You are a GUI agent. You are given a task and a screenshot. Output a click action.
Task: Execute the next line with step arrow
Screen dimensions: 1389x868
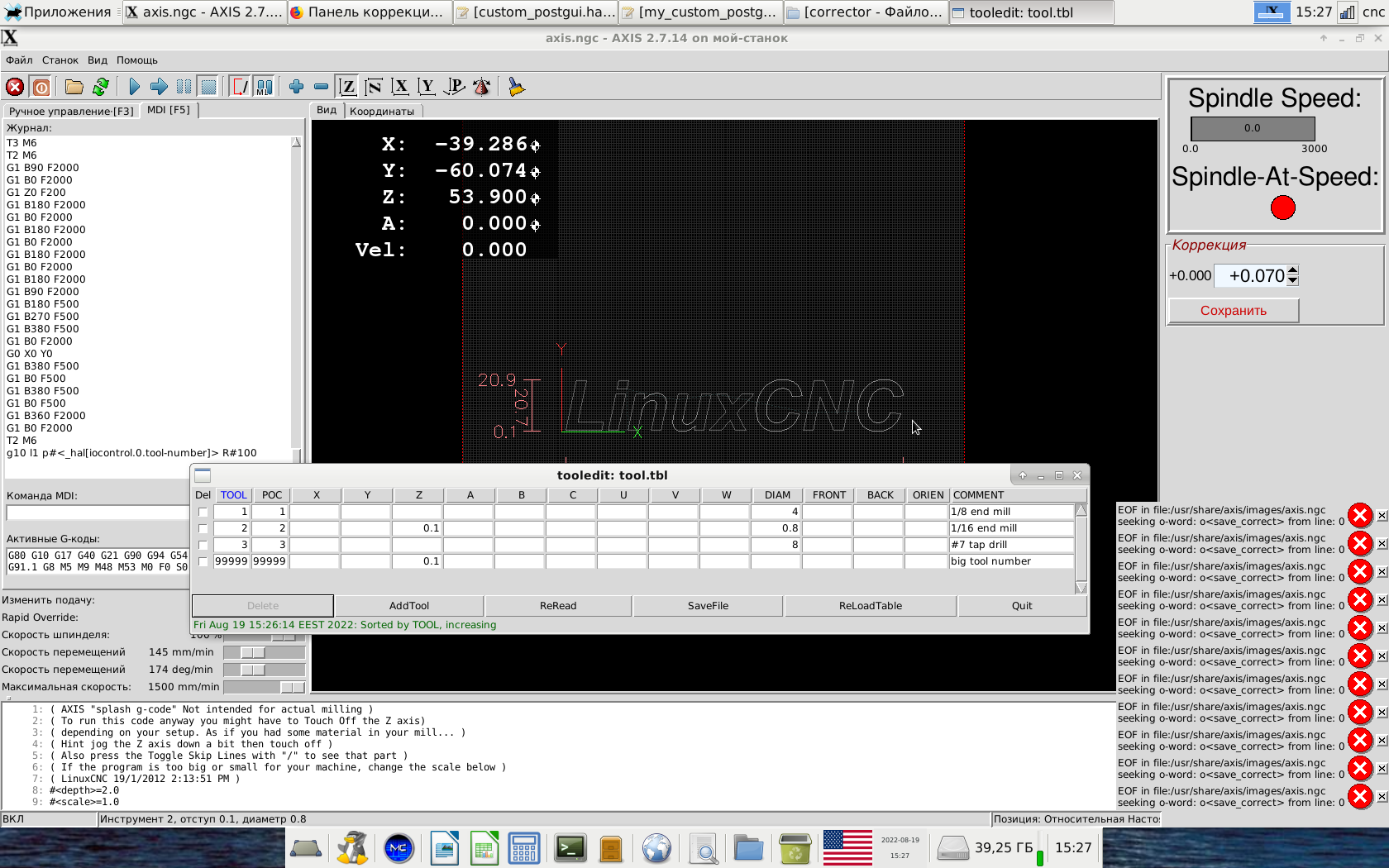(159, 87)
